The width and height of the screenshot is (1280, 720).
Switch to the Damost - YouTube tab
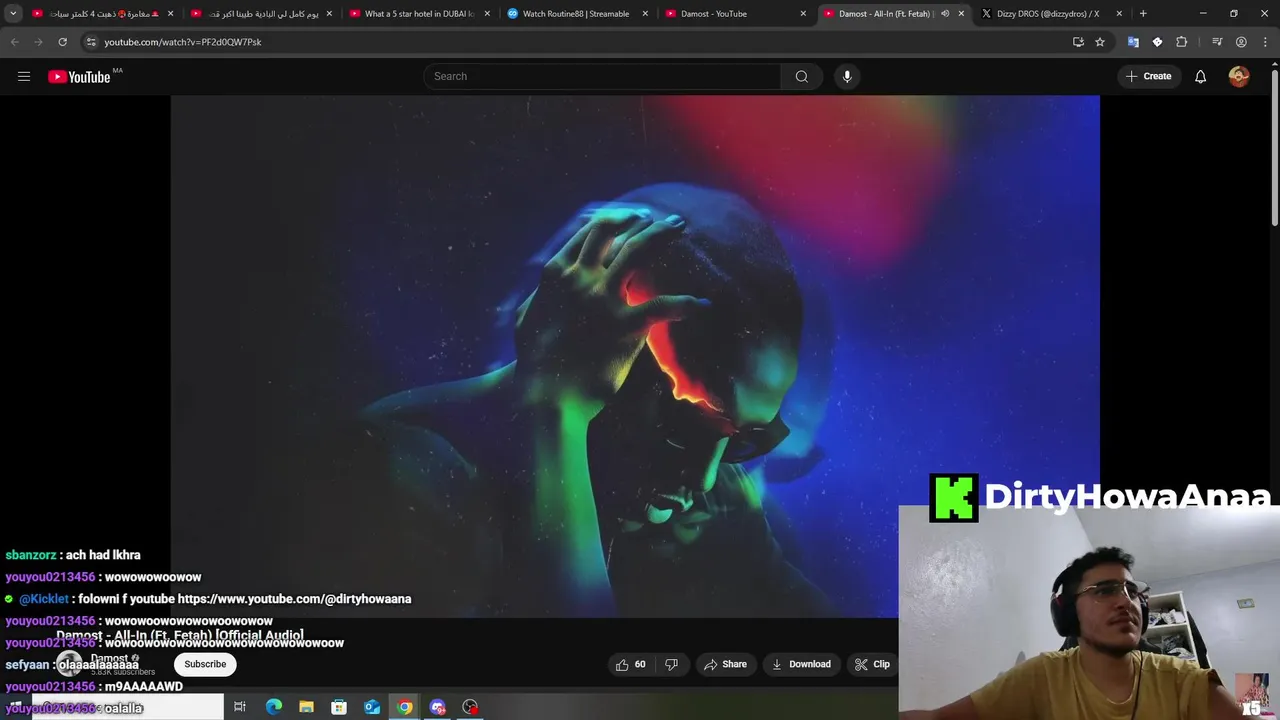coord(736,14)
